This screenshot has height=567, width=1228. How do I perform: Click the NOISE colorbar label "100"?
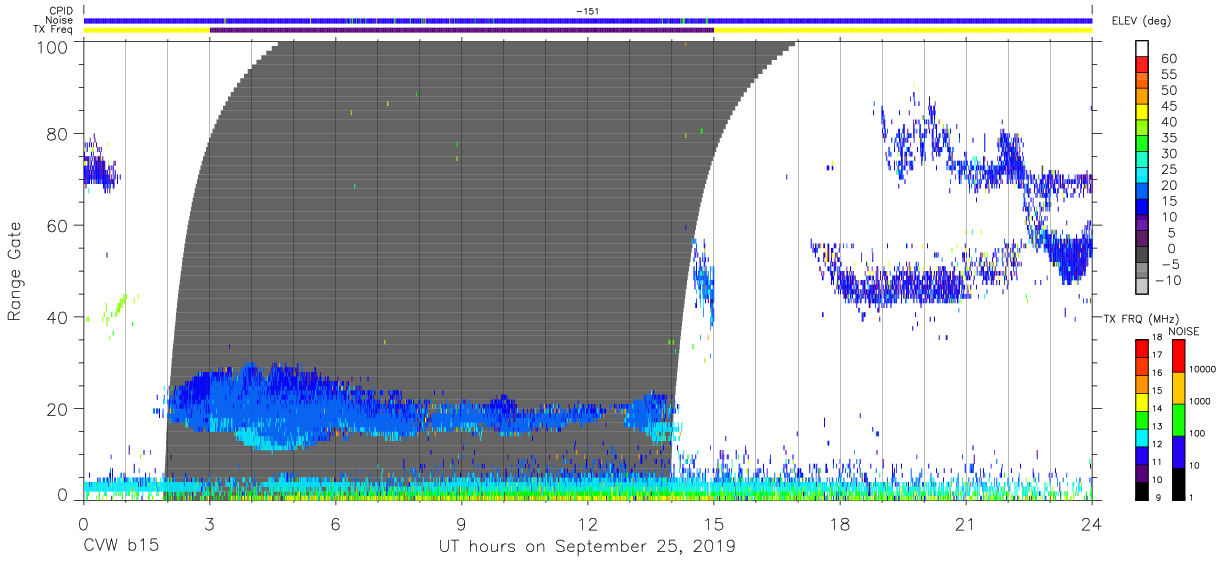1199,432
